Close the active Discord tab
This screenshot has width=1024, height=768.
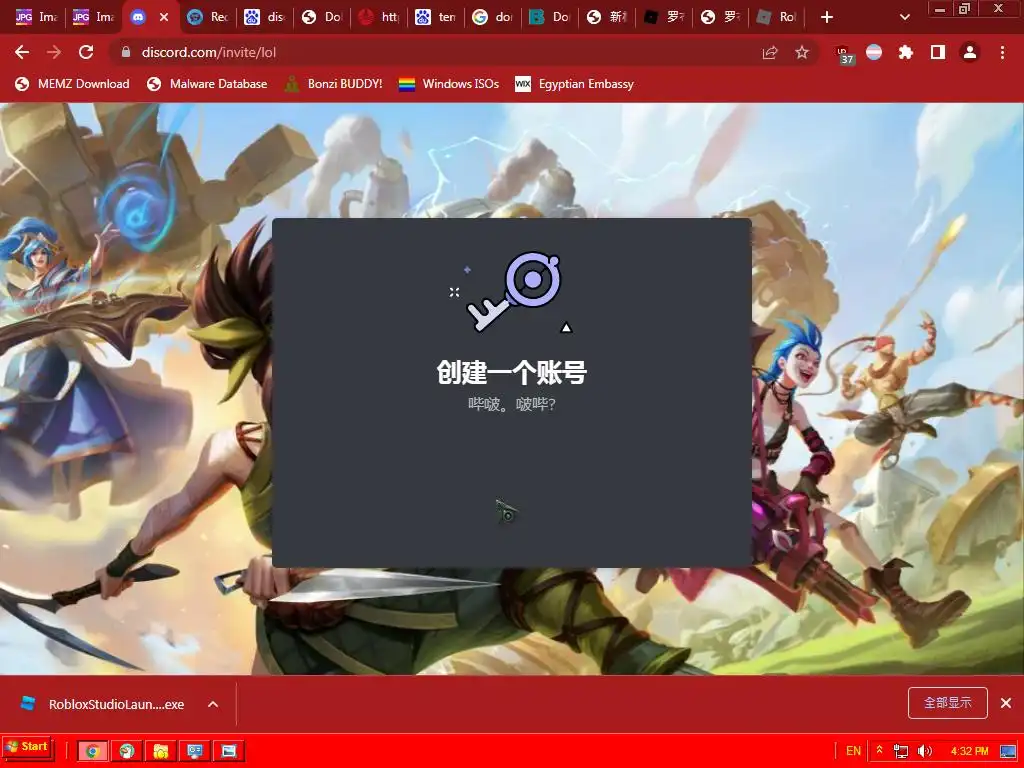tap(164, 17)
